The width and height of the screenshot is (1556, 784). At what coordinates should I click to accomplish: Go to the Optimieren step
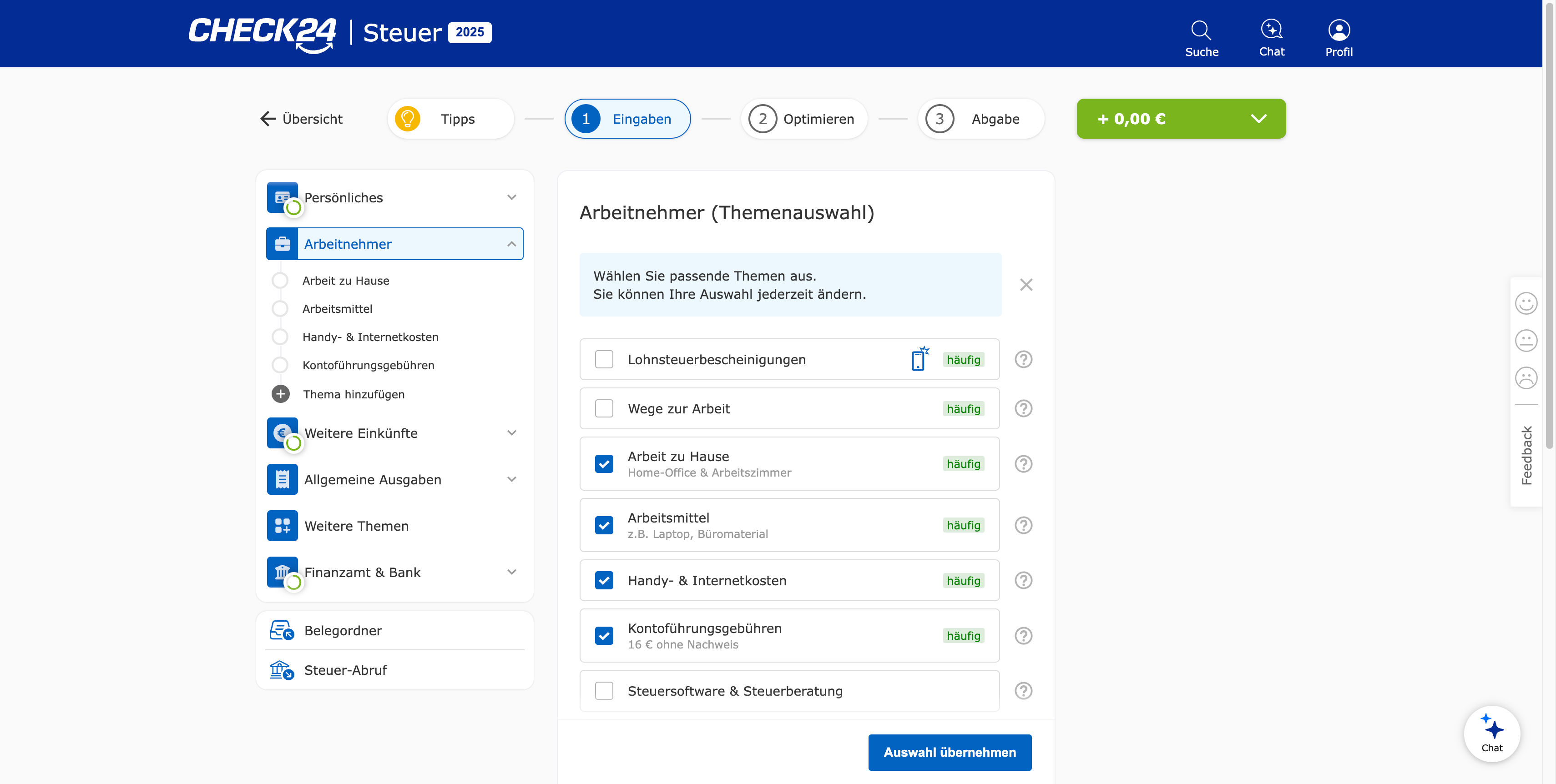(x=803, y=119)
